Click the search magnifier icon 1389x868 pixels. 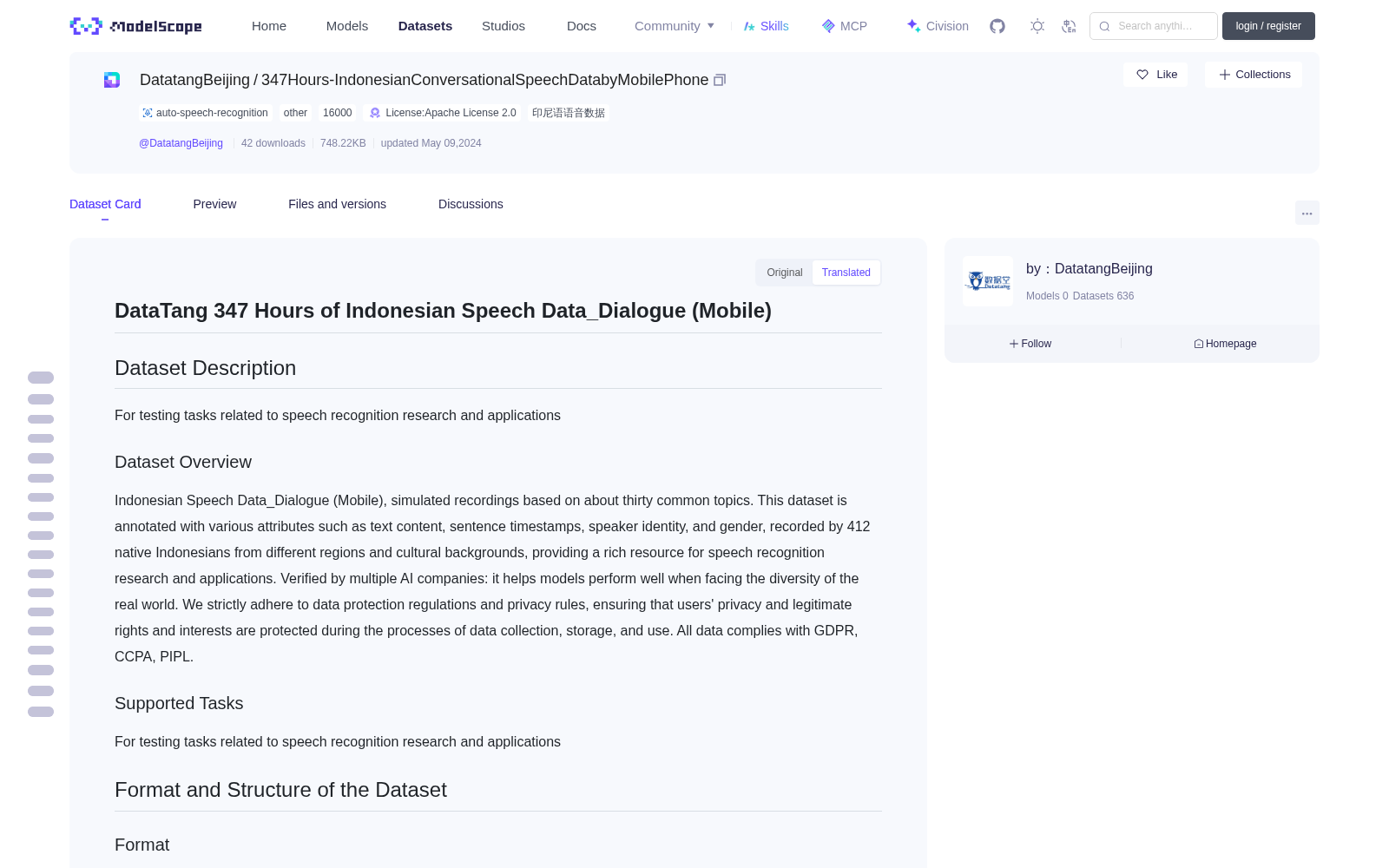click(x=1104, y=26)
